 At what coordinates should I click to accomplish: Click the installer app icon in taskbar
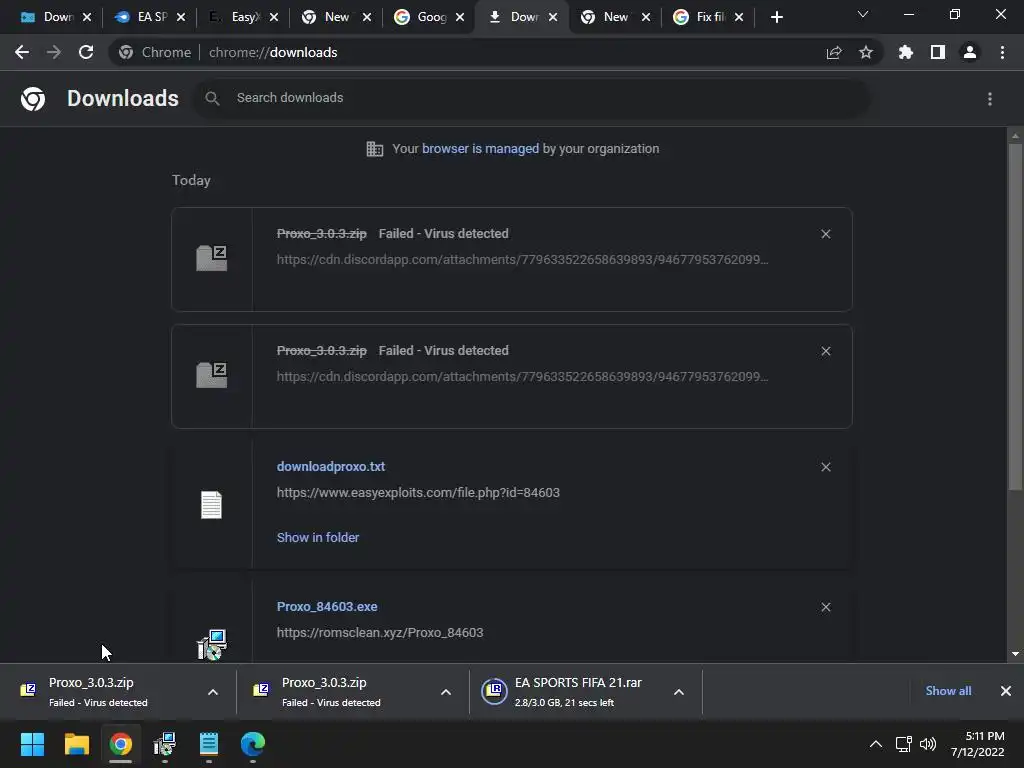165,744
